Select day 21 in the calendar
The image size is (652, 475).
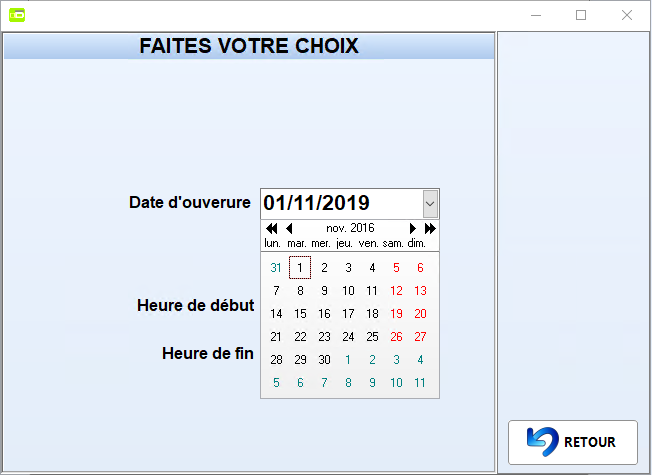276,336
